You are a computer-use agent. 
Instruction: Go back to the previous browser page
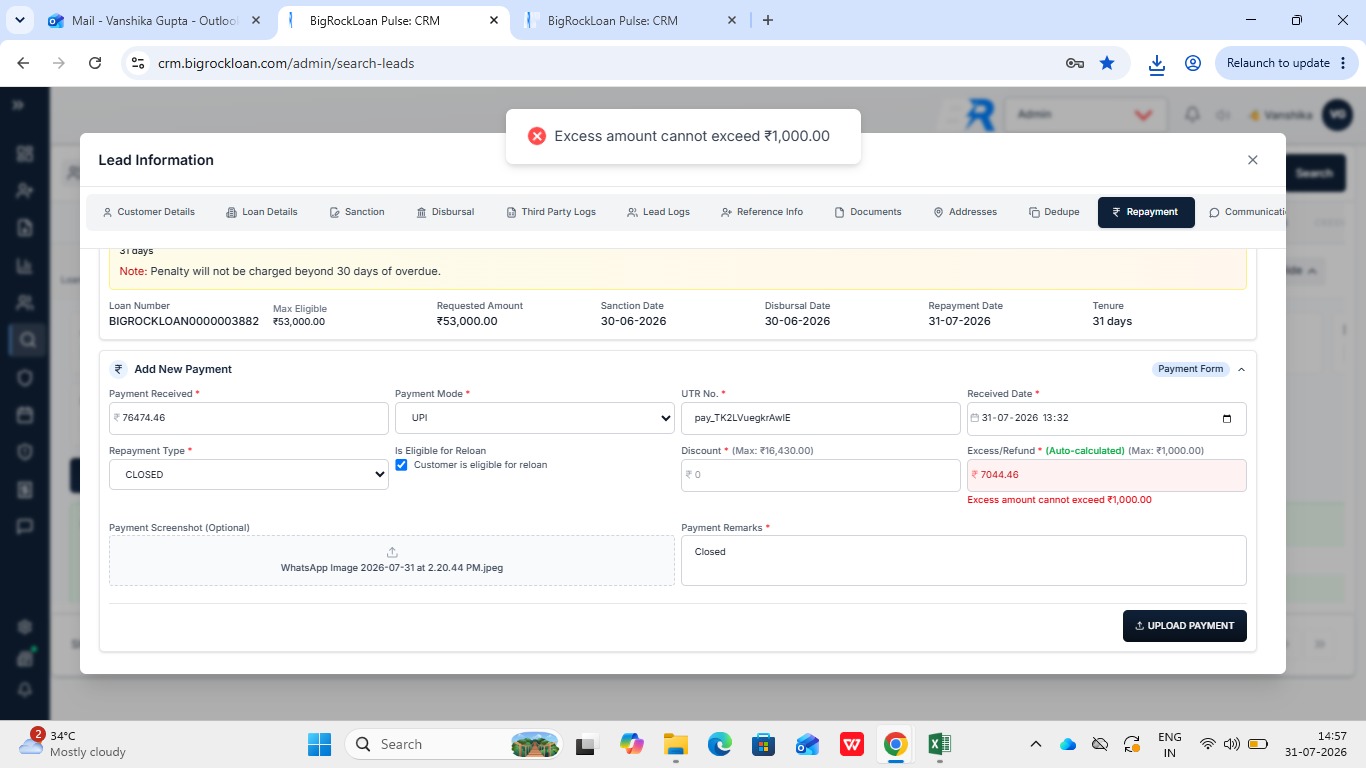[x=24, y=63]
